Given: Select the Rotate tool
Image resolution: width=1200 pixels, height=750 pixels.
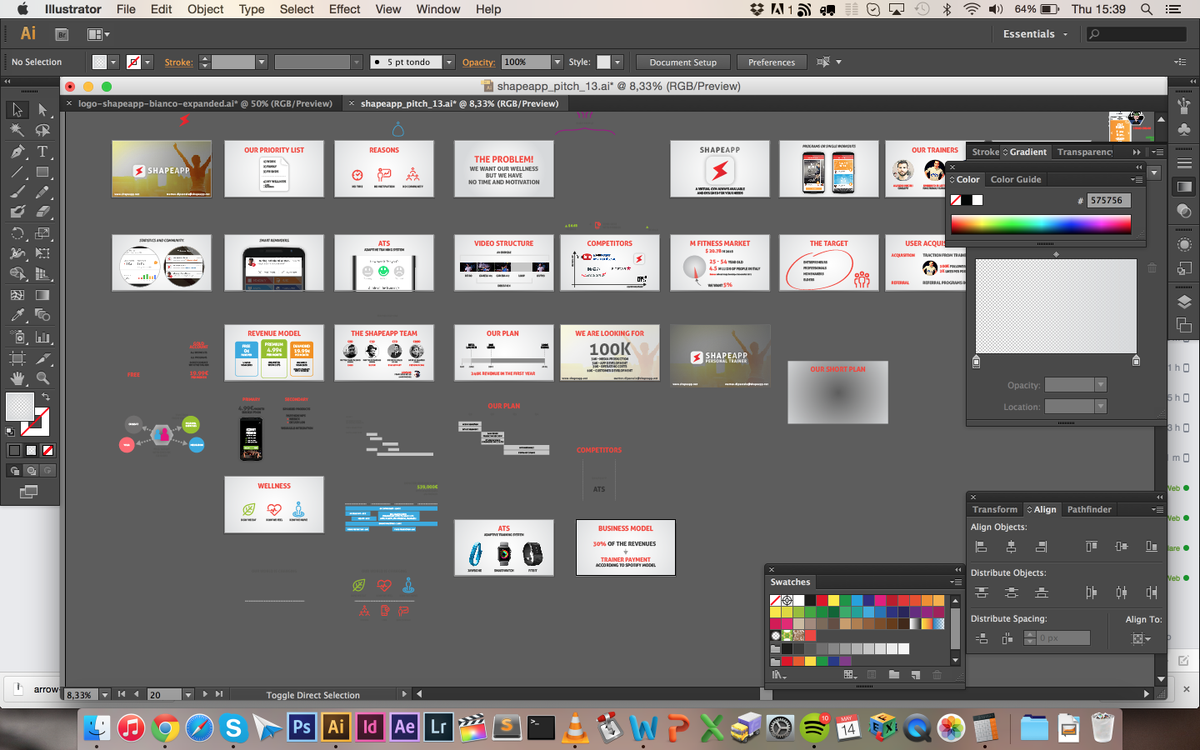Looking at the screenshot, I should (17, 234).
